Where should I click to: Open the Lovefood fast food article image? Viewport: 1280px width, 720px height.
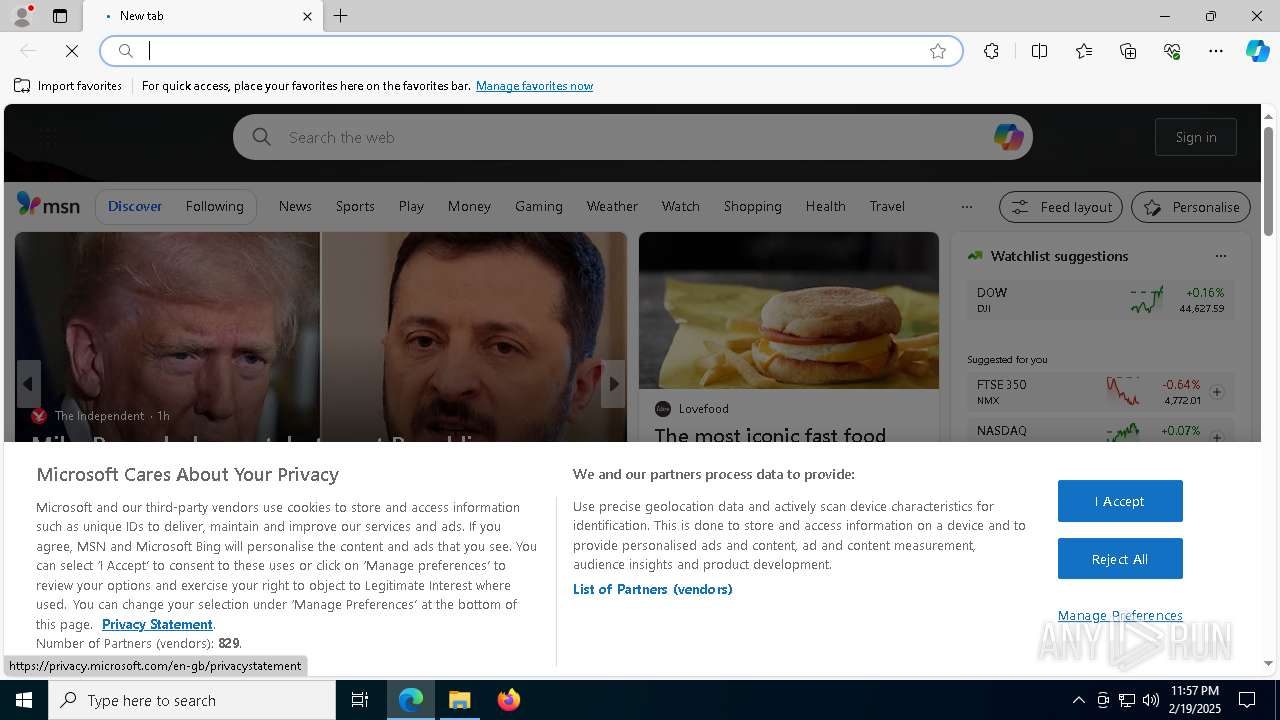(x=789, y=310)
